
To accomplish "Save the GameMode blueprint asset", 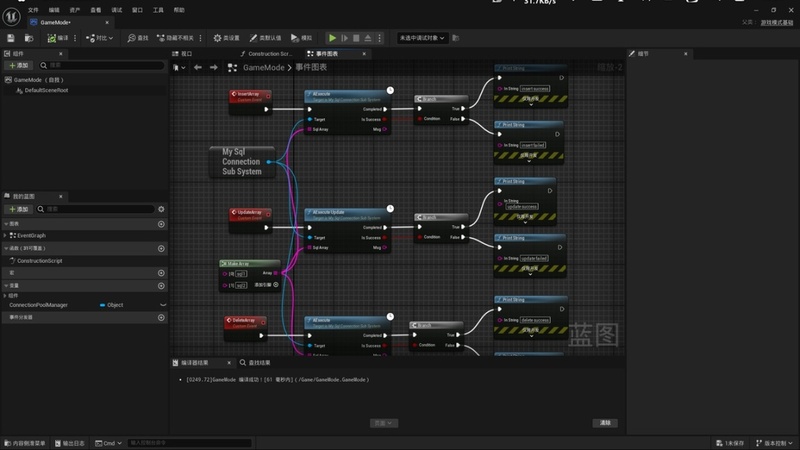I will pyautogui.click(x=11, y=38).
